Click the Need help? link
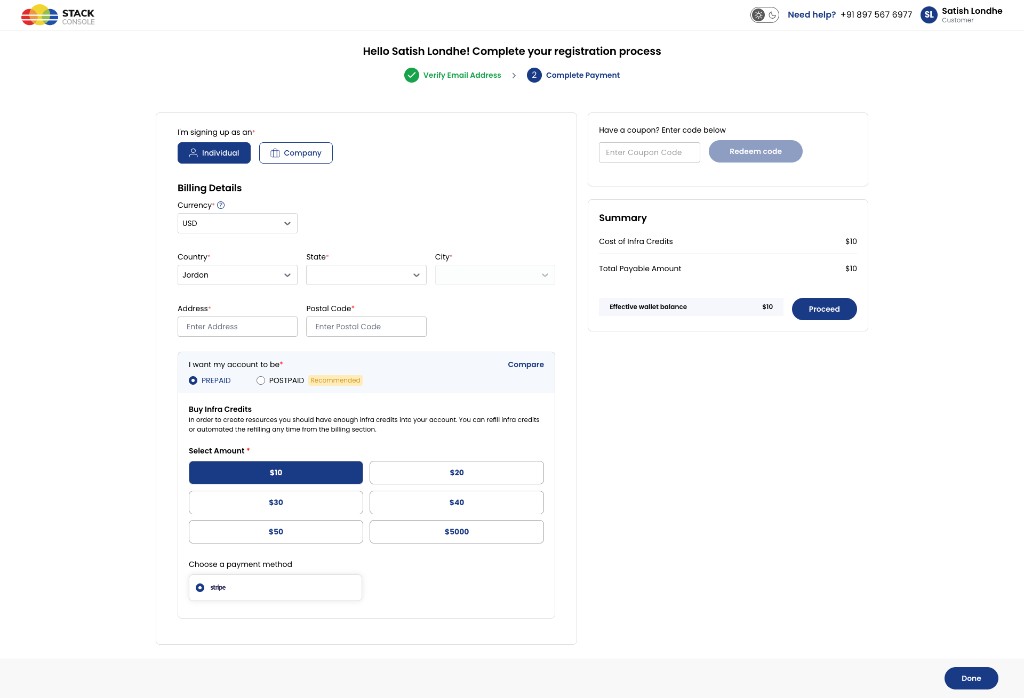 point(812,14)
